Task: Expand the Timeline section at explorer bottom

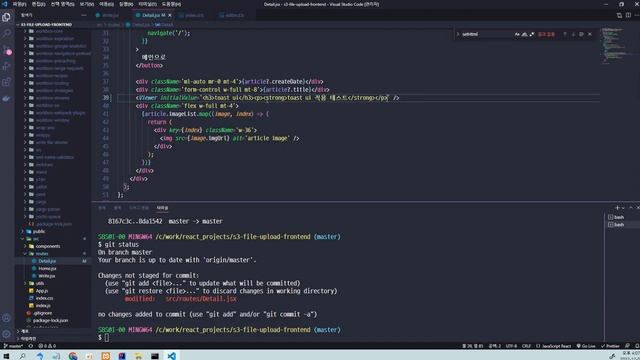Action: click(29, 339)
